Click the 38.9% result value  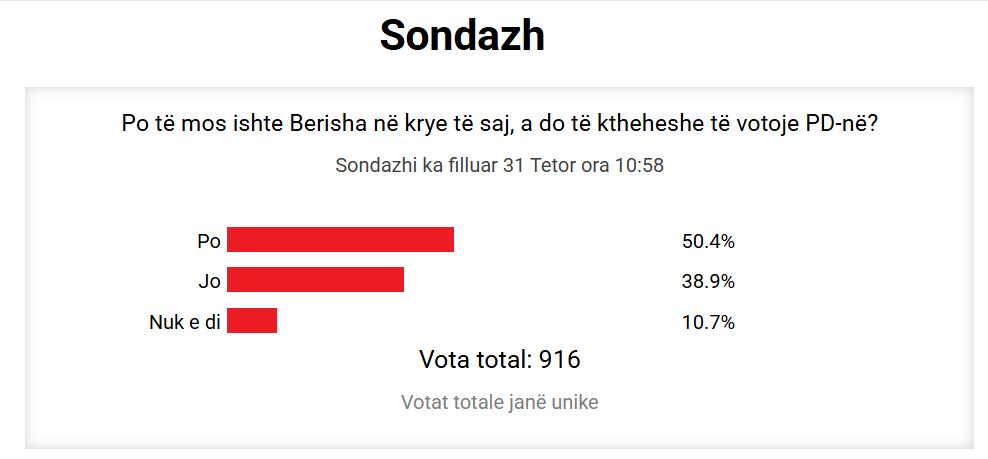tap(708, 281)
